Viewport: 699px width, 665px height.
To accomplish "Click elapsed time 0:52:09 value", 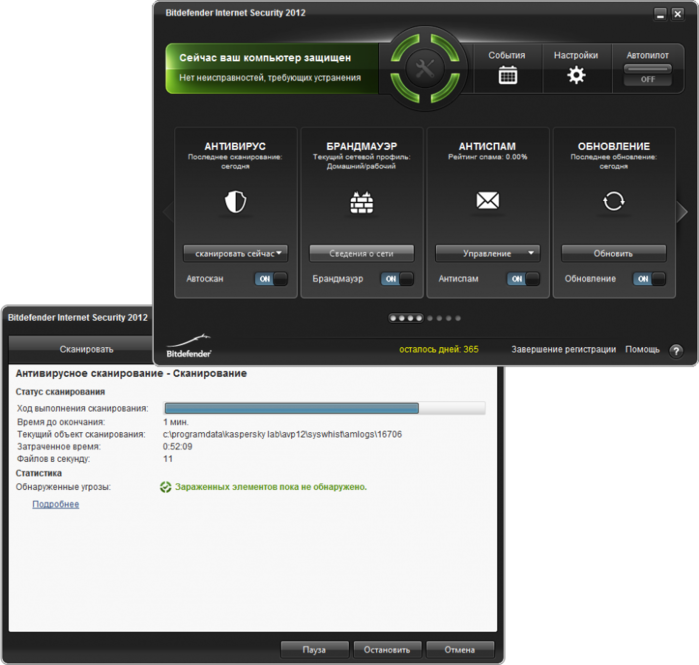I will coord(177,447).
